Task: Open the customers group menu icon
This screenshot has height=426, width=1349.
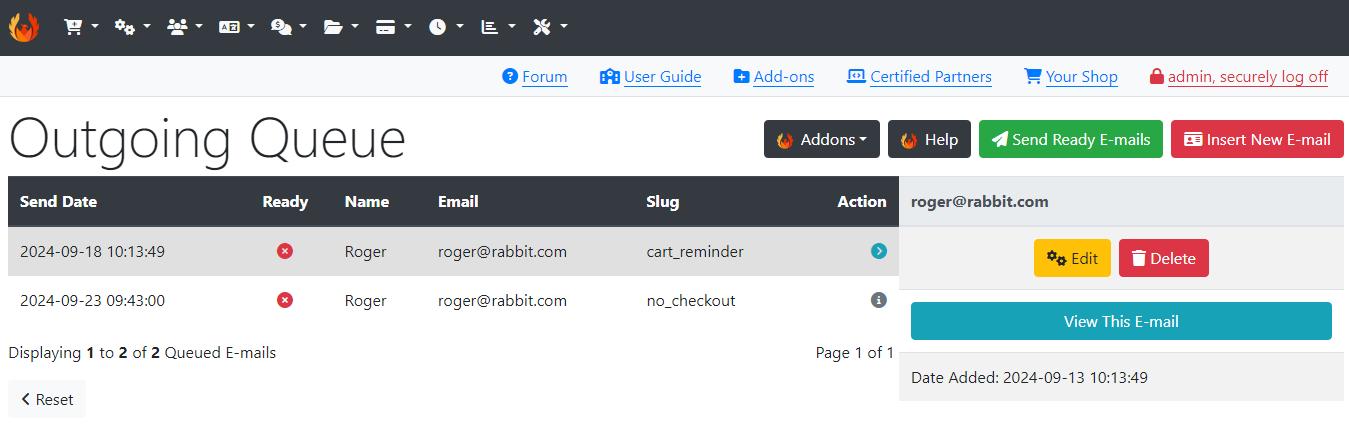Action: click(x=185, y=27)
